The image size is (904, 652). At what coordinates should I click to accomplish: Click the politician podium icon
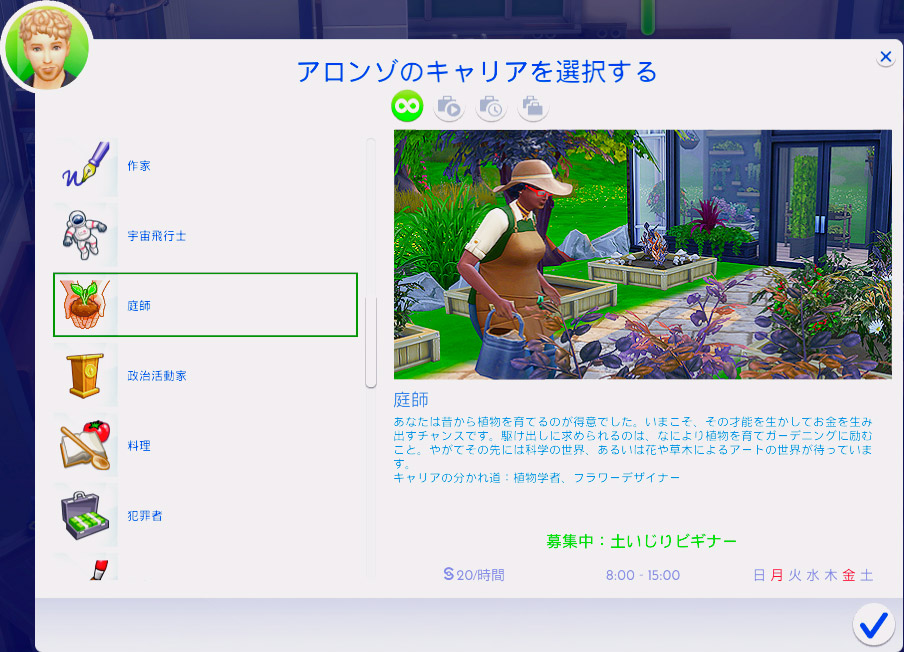coord(86,376)
